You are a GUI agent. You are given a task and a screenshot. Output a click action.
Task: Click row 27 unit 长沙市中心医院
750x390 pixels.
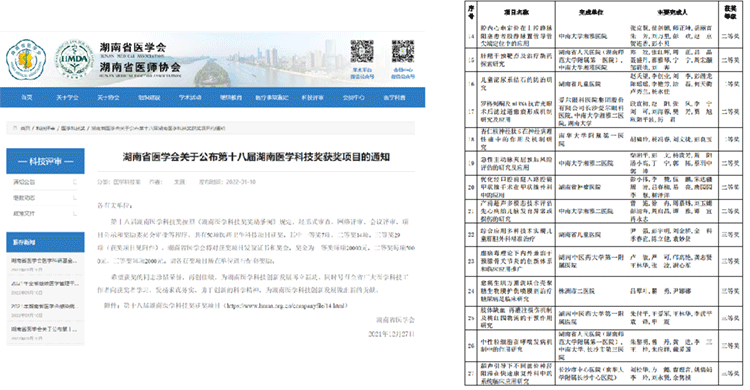click(x=591, y=374)
